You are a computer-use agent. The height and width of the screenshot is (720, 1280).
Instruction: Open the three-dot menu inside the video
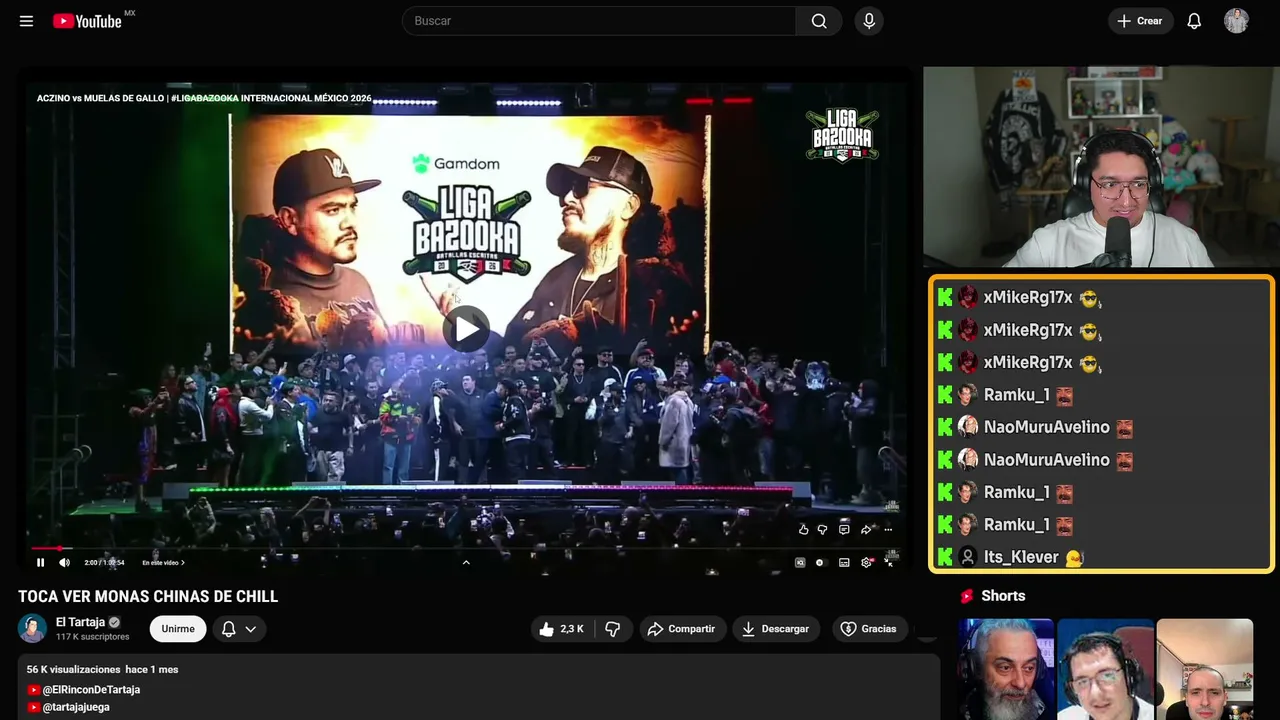pos(888,529)
